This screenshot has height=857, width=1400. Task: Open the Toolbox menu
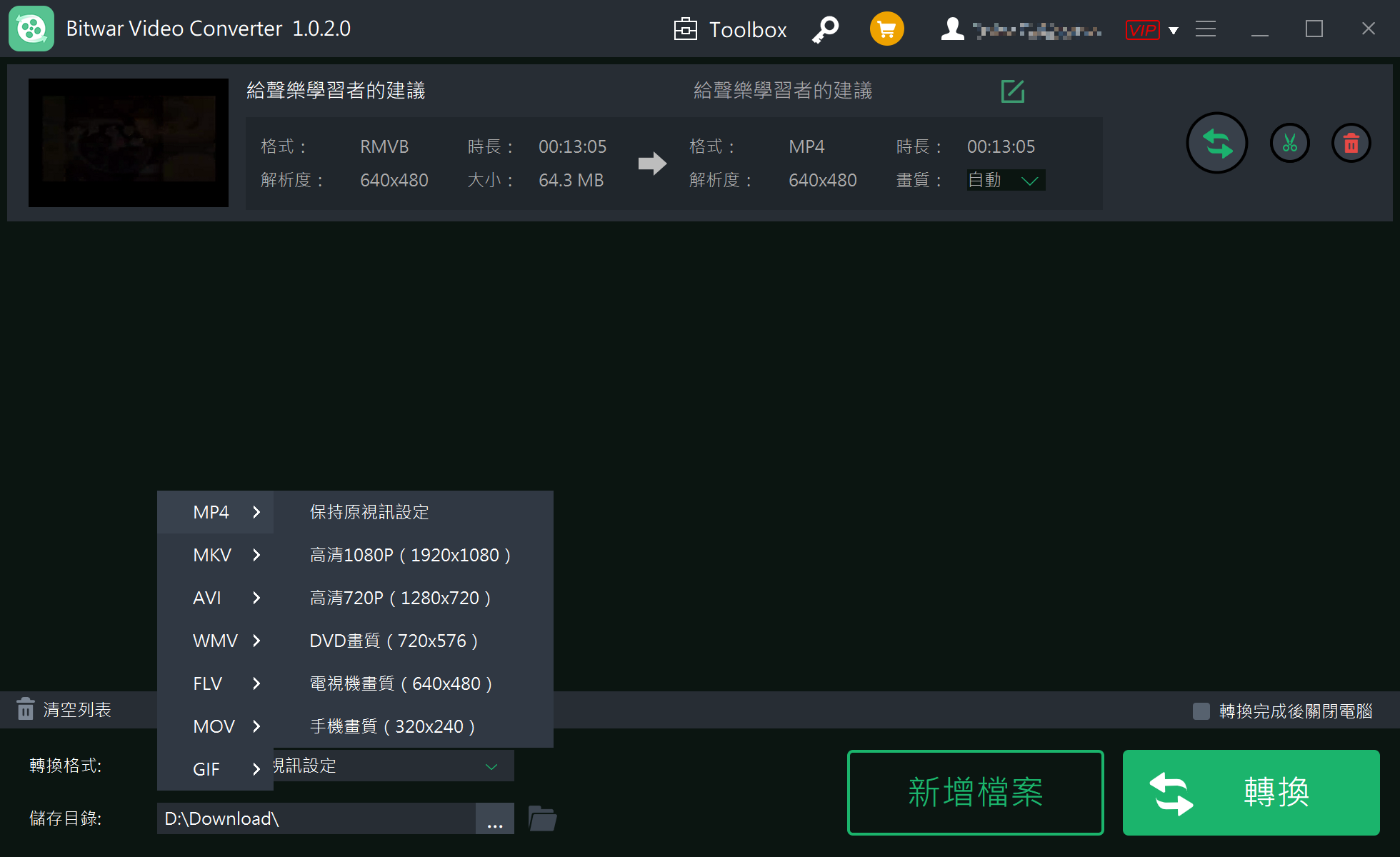[730, 29]
